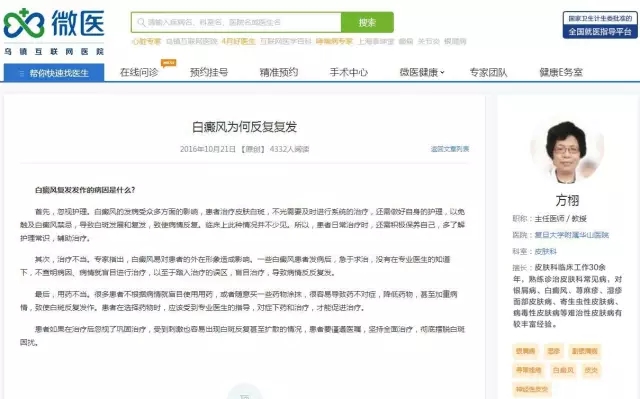Expand 微医健康 dropdown

point(422,73)
